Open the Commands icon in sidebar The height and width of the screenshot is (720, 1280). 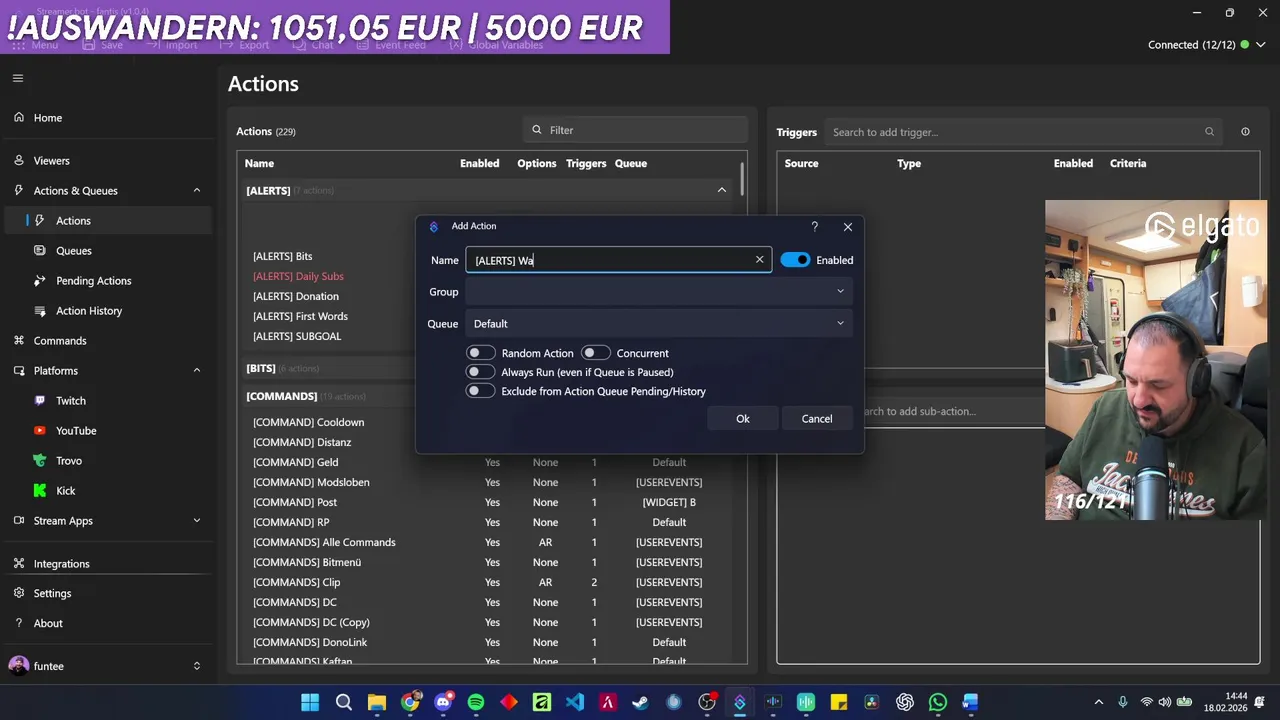click(19, 340)
